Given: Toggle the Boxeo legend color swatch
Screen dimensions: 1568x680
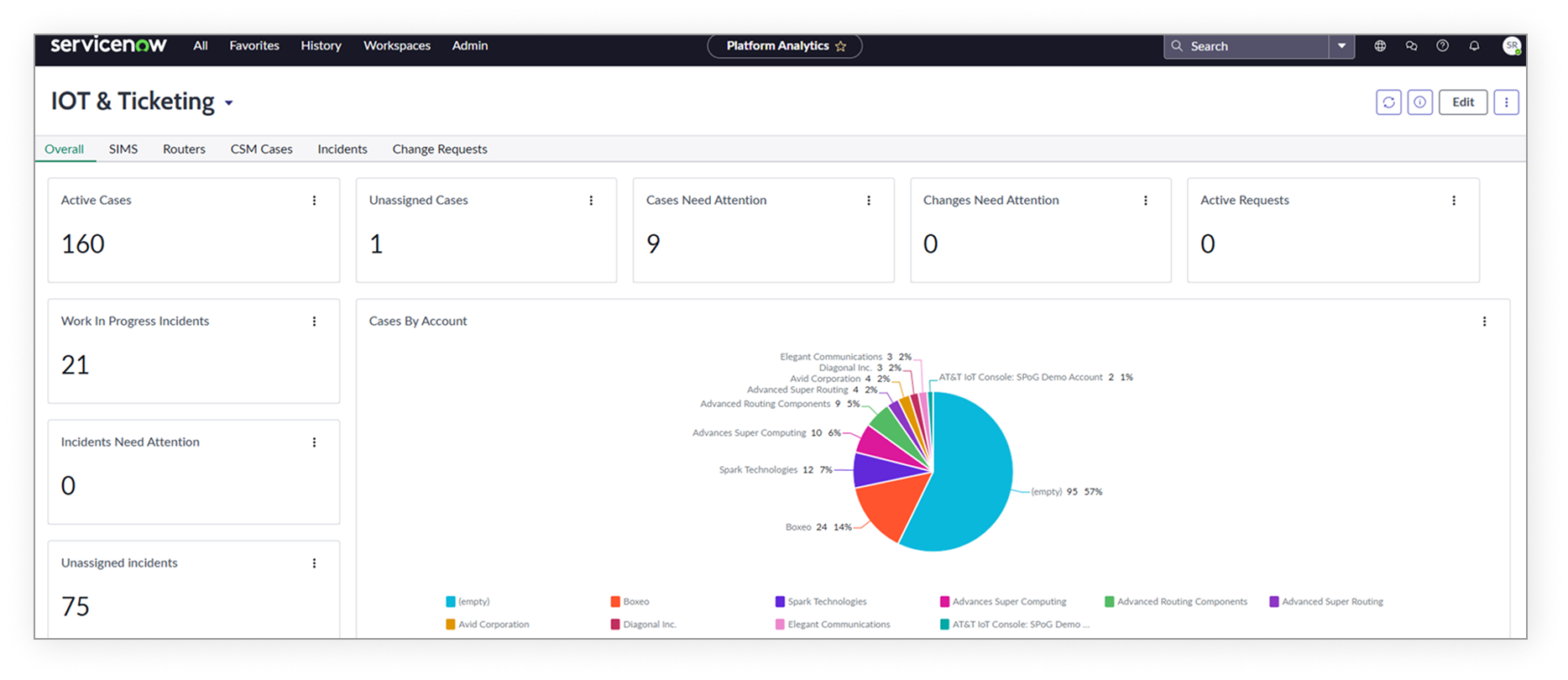Looking at the screenshot, I should click(615, 602).
